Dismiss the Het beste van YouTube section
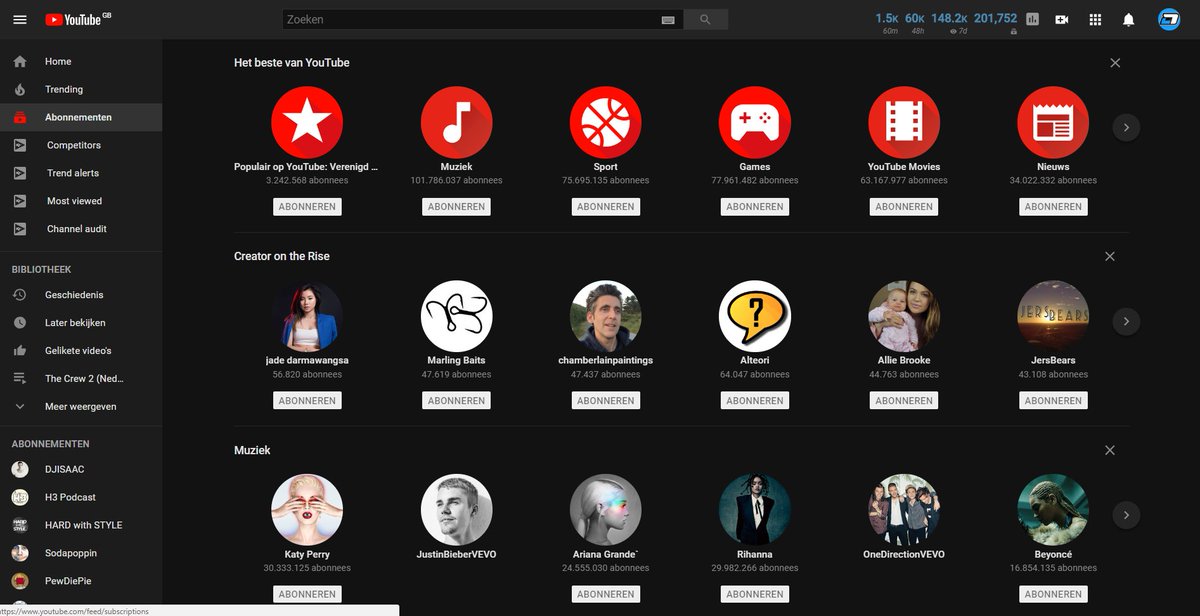Screen dimensions: 1200x616 pos(1115,62)
